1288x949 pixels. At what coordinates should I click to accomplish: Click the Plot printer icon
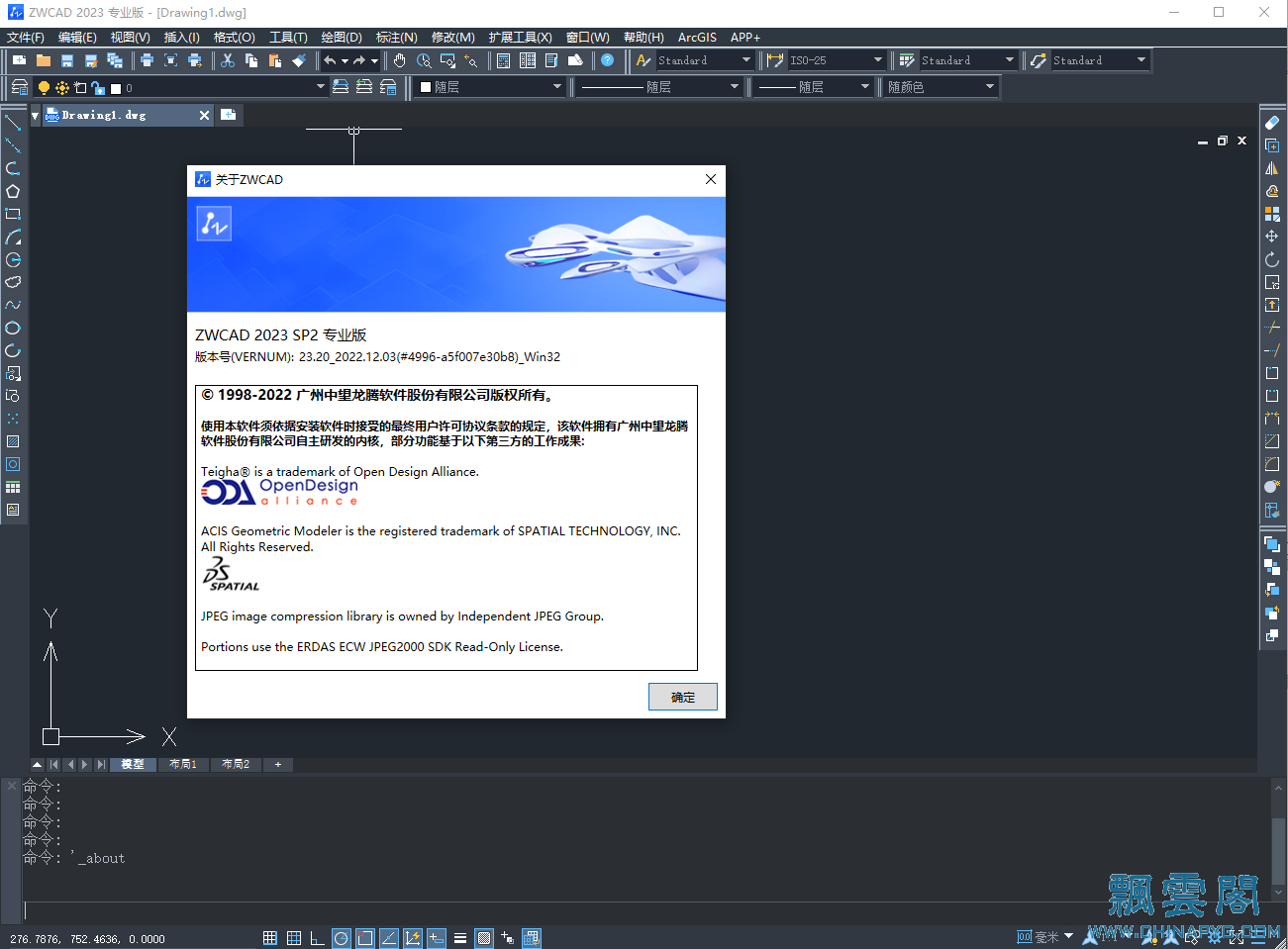pos(147,60)
